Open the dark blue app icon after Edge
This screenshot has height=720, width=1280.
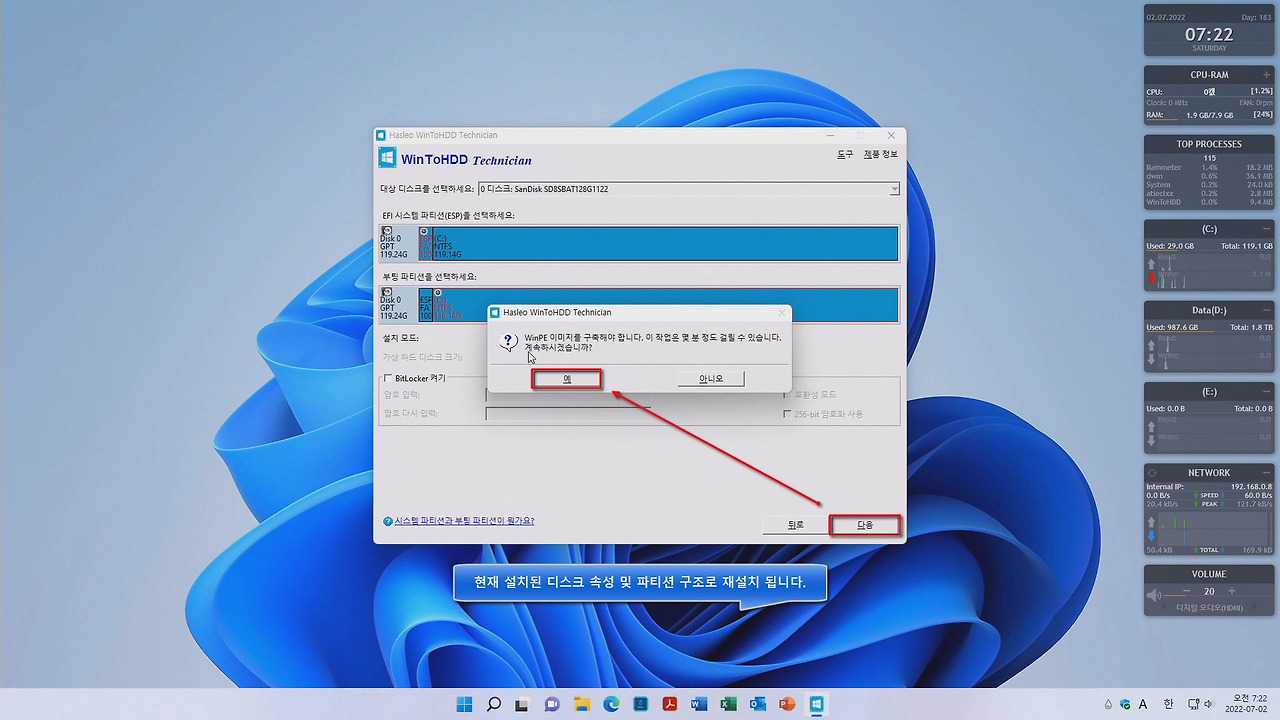(x=640, y=704)
